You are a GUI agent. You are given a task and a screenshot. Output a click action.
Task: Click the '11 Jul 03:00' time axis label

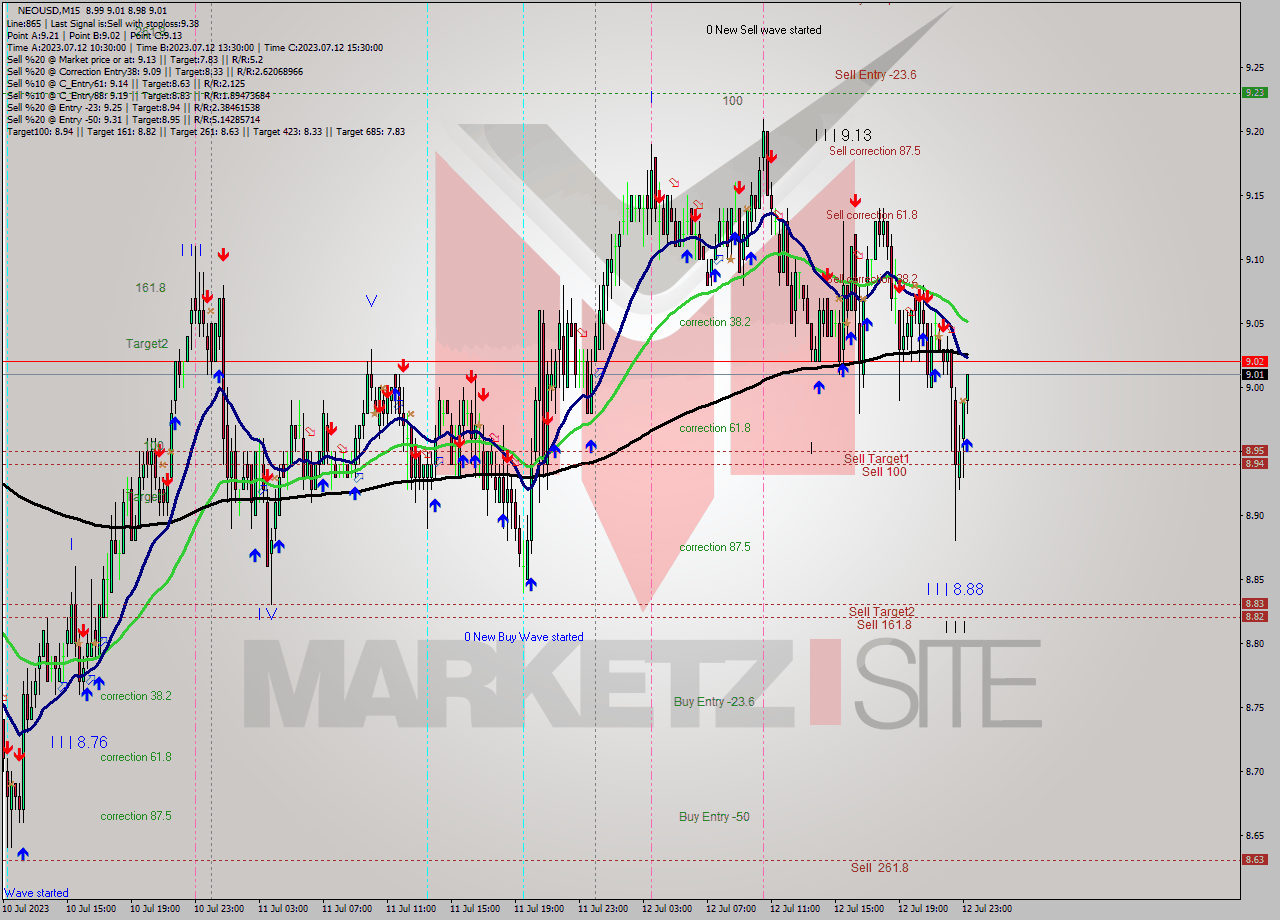pos(282,909)
